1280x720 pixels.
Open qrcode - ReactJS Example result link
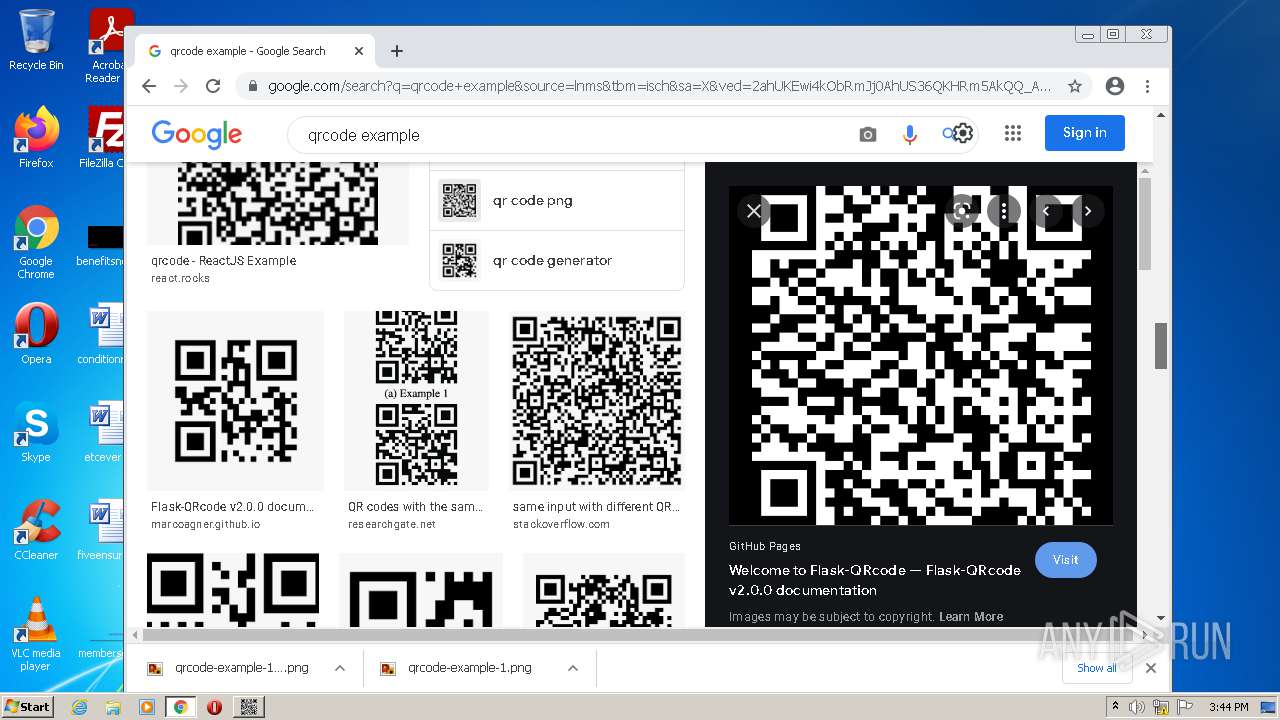click(x=224, y=260)
